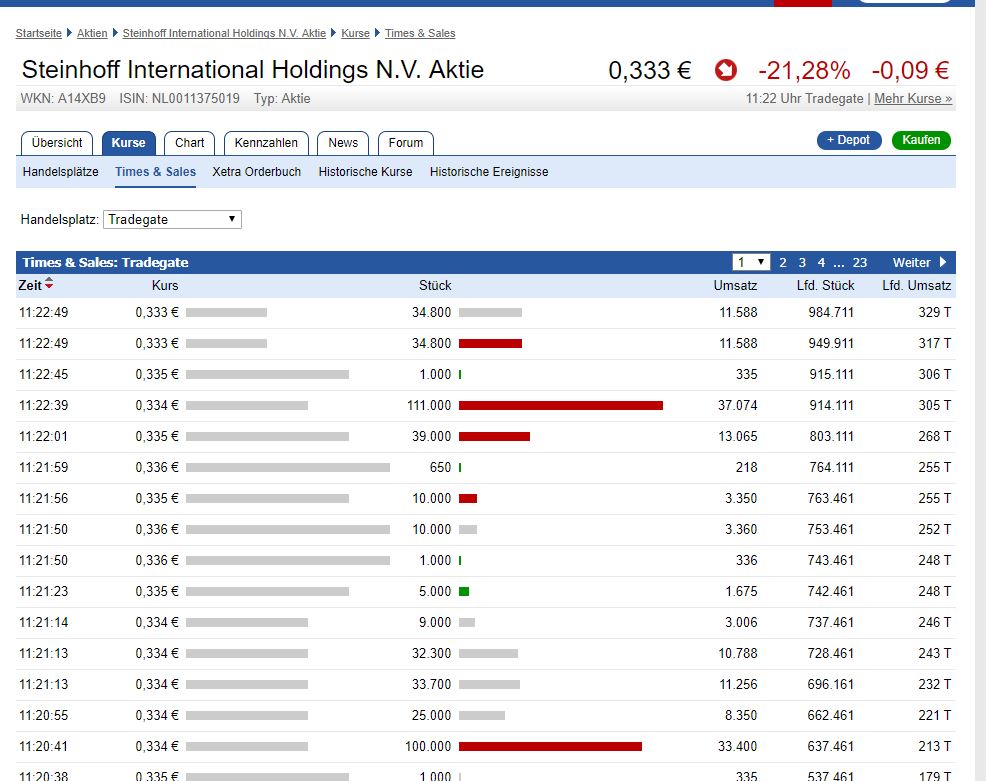Image resolution: width=986 pixels, height=781 pixels.
Task: Click the 11:22:45 time cell
Action: [43, 374]
